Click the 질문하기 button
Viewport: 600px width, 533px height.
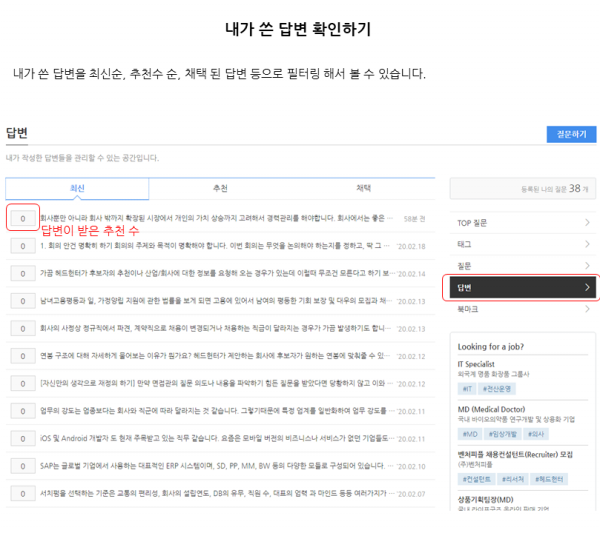571,134
